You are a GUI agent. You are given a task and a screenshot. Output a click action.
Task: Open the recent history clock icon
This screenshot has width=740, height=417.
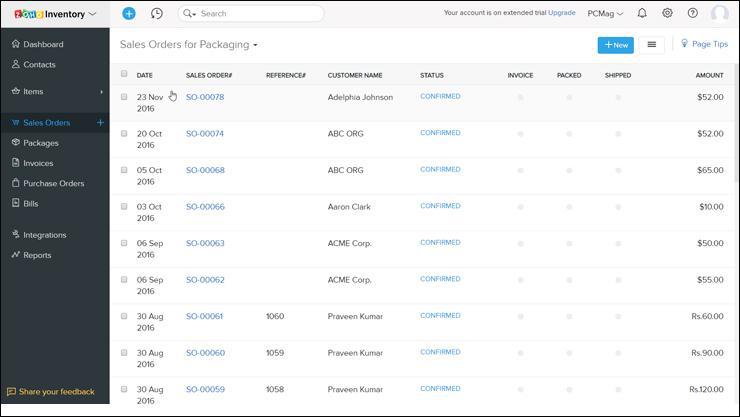point(157,14)
